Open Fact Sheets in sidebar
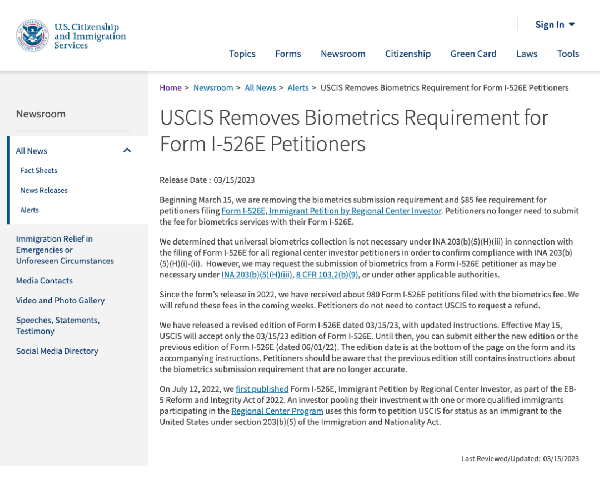The width and height of the screenshot is (600, 480). click(x=39, y=170)
